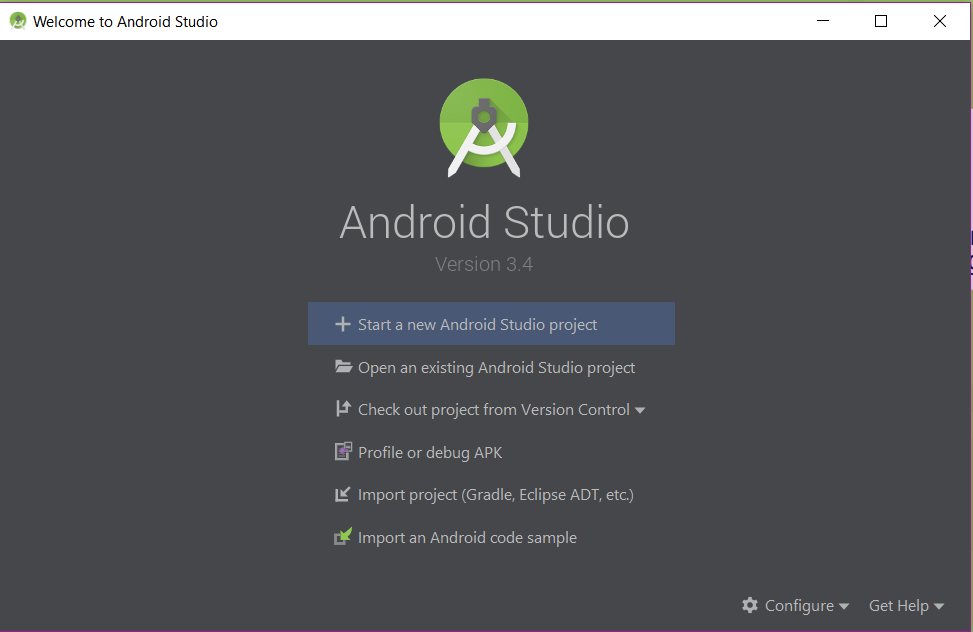This screenshot has width=973, height=632.
Task: Start a new Android Studio project
Action: pyautogui.click(x=491, y=323)
